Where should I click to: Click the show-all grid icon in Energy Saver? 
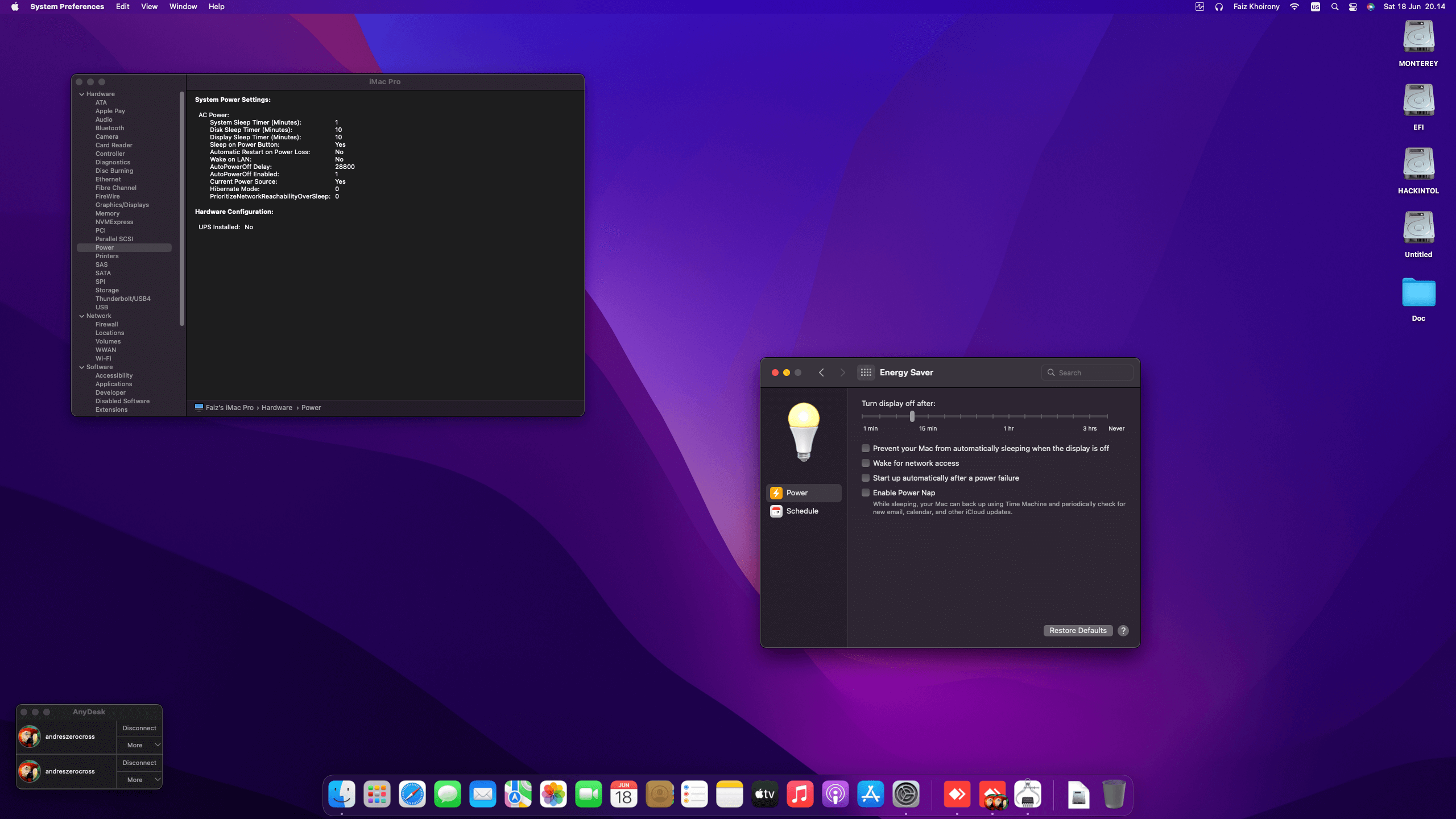(866, 373)
